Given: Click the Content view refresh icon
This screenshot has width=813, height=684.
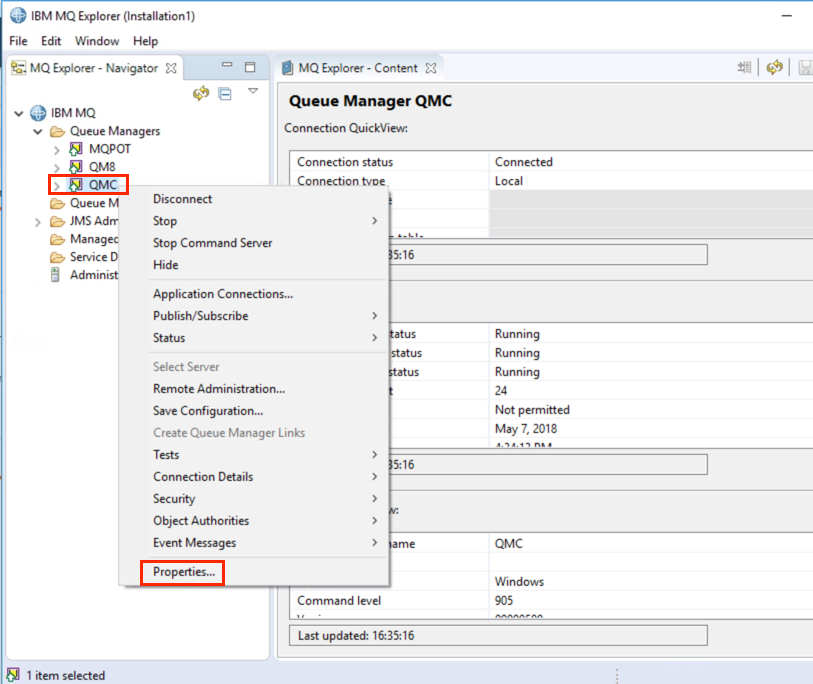Looking at the screenshot, I should 775,67.
